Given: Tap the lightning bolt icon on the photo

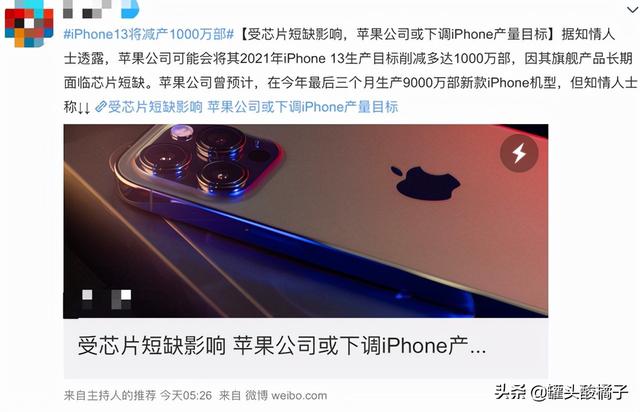Looking at the screenshot, I should (x=519, y=153).
